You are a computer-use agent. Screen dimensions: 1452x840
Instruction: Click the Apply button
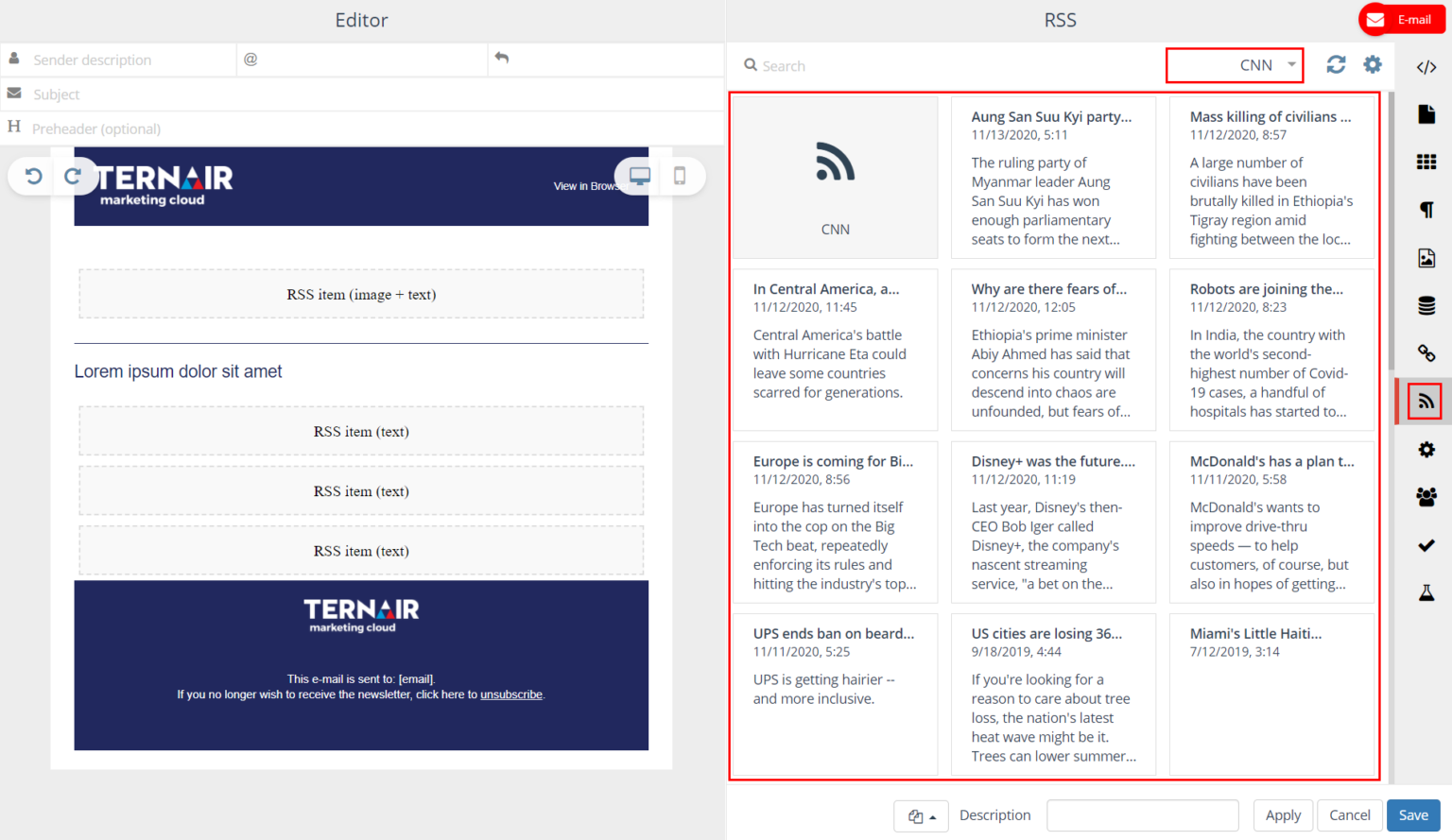[1283, 815]
